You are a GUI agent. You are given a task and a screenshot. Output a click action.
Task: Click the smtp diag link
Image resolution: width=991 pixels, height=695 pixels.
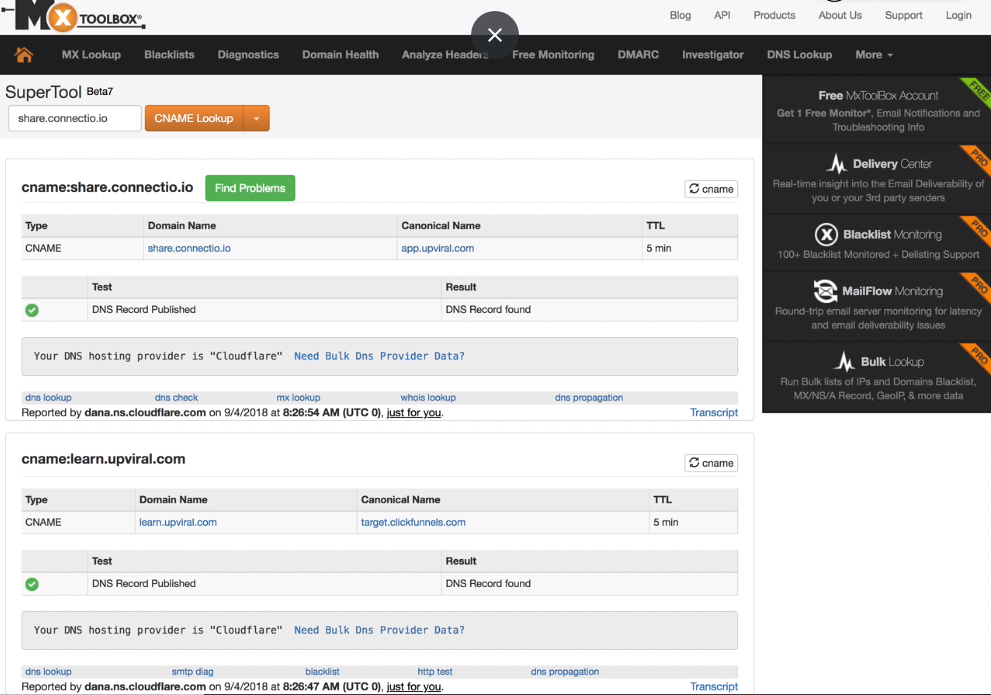point(192,672)
